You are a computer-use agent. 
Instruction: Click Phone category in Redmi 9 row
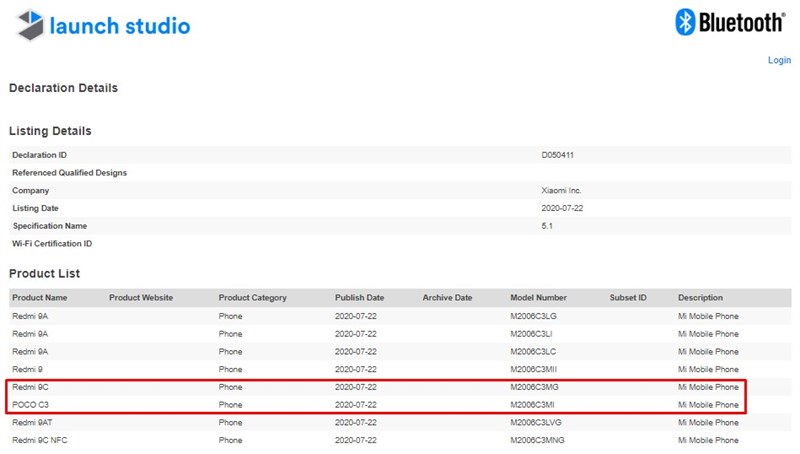[231, 369]
